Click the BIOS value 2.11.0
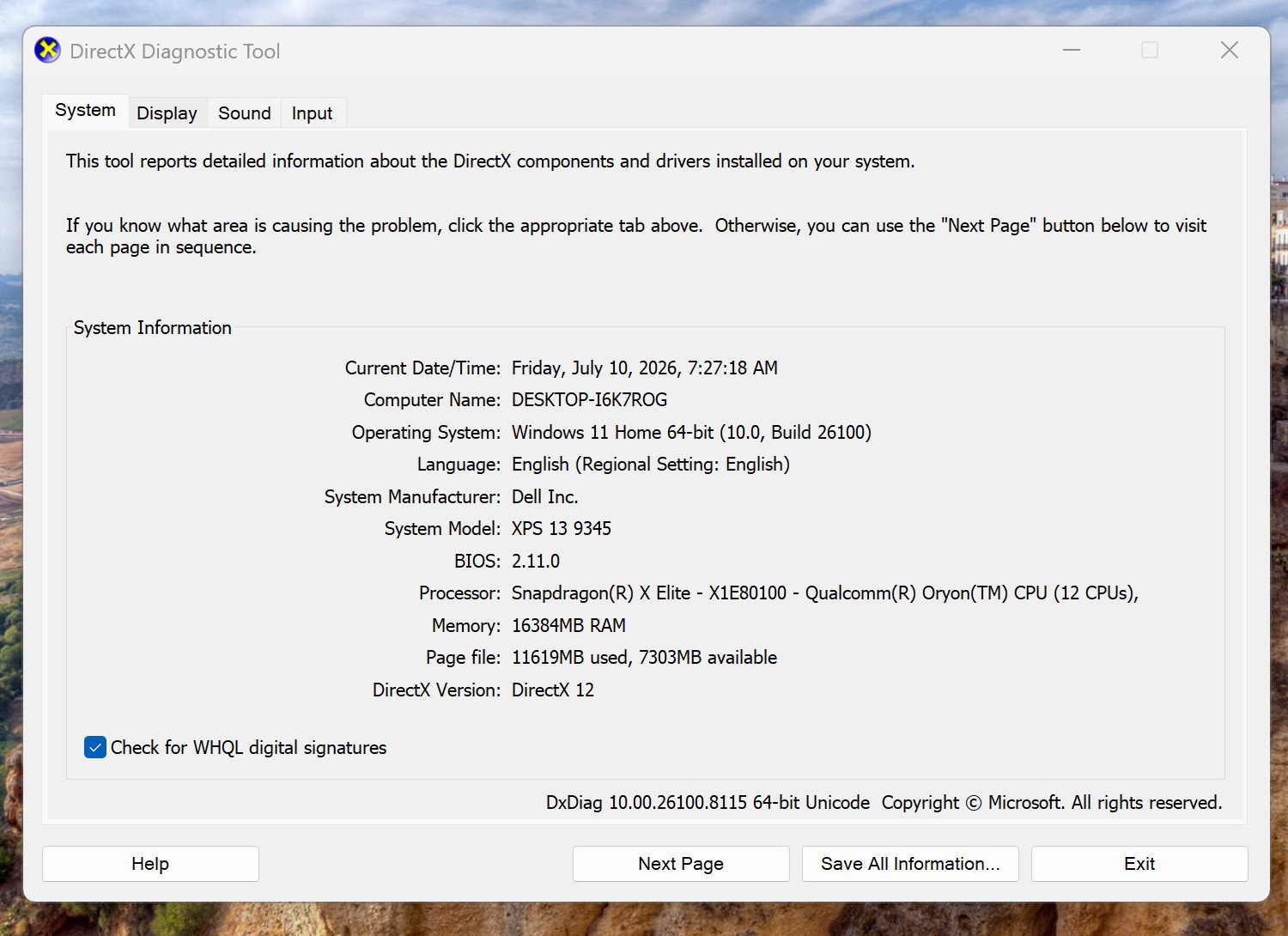The height and width of the screenshot is (936, 1288). [536, 562]
